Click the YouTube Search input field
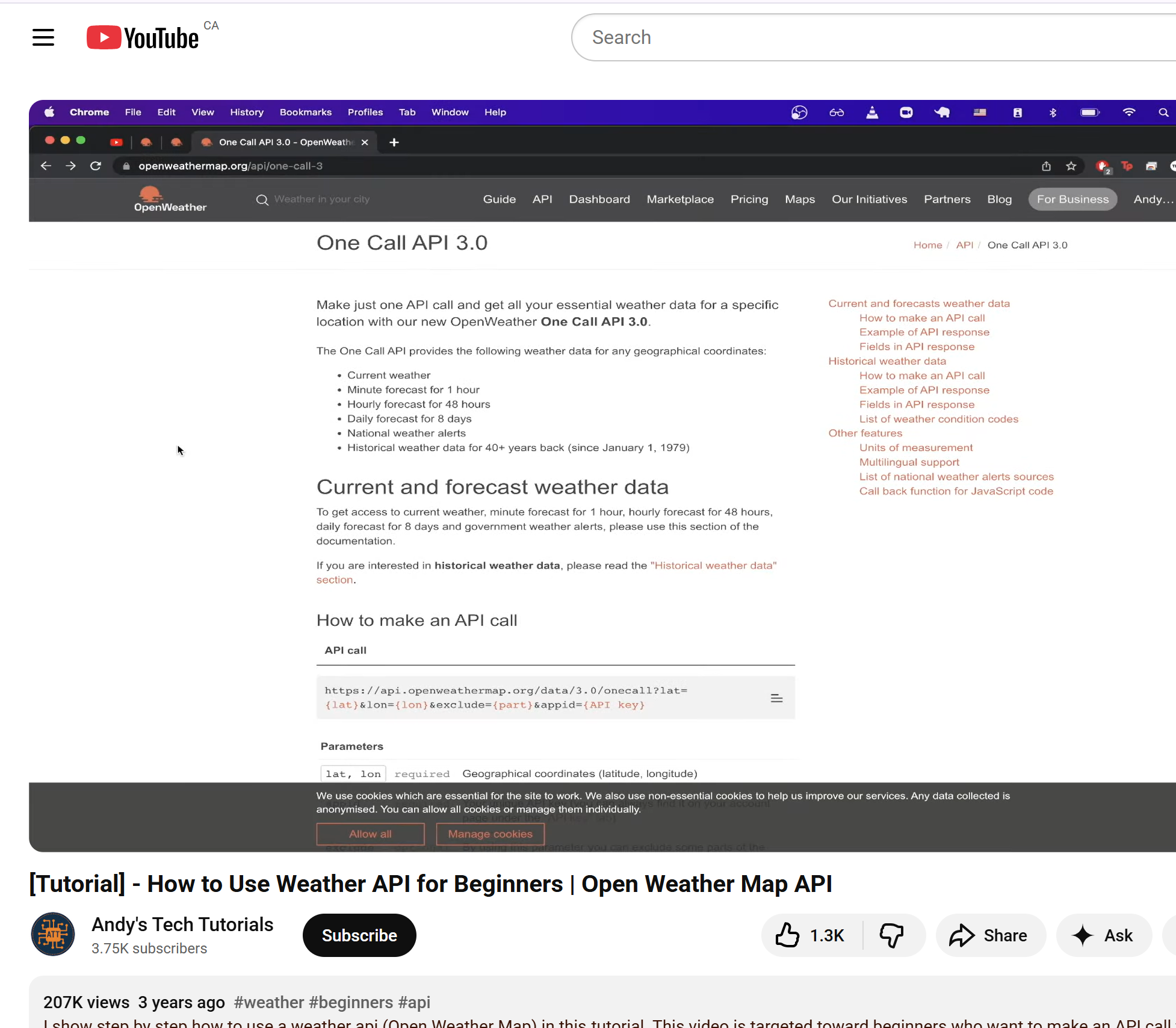1176x1028 pixels. pos(843,37)
